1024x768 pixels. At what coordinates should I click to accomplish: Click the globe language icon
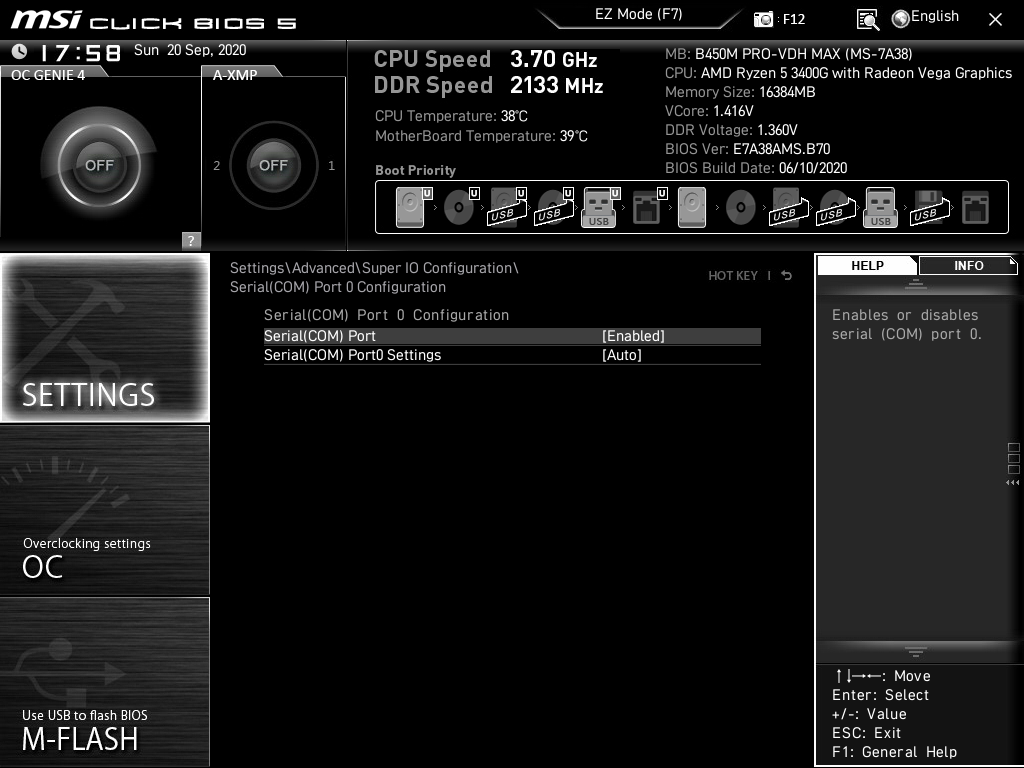pos(901,19)
